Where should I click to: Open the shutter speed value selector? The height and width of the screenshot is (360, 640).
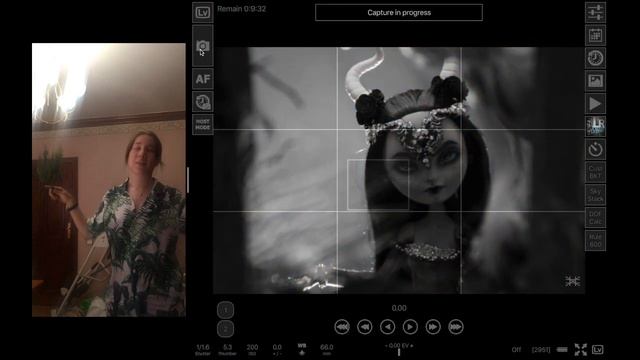point(203,350)
